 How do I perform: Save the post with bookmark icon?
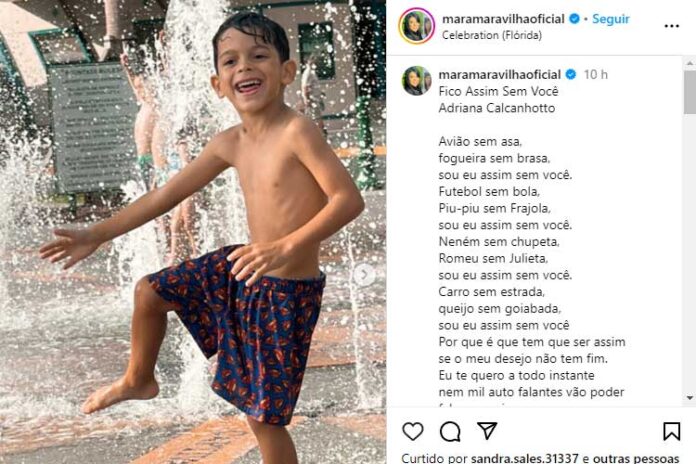point(672,431)
